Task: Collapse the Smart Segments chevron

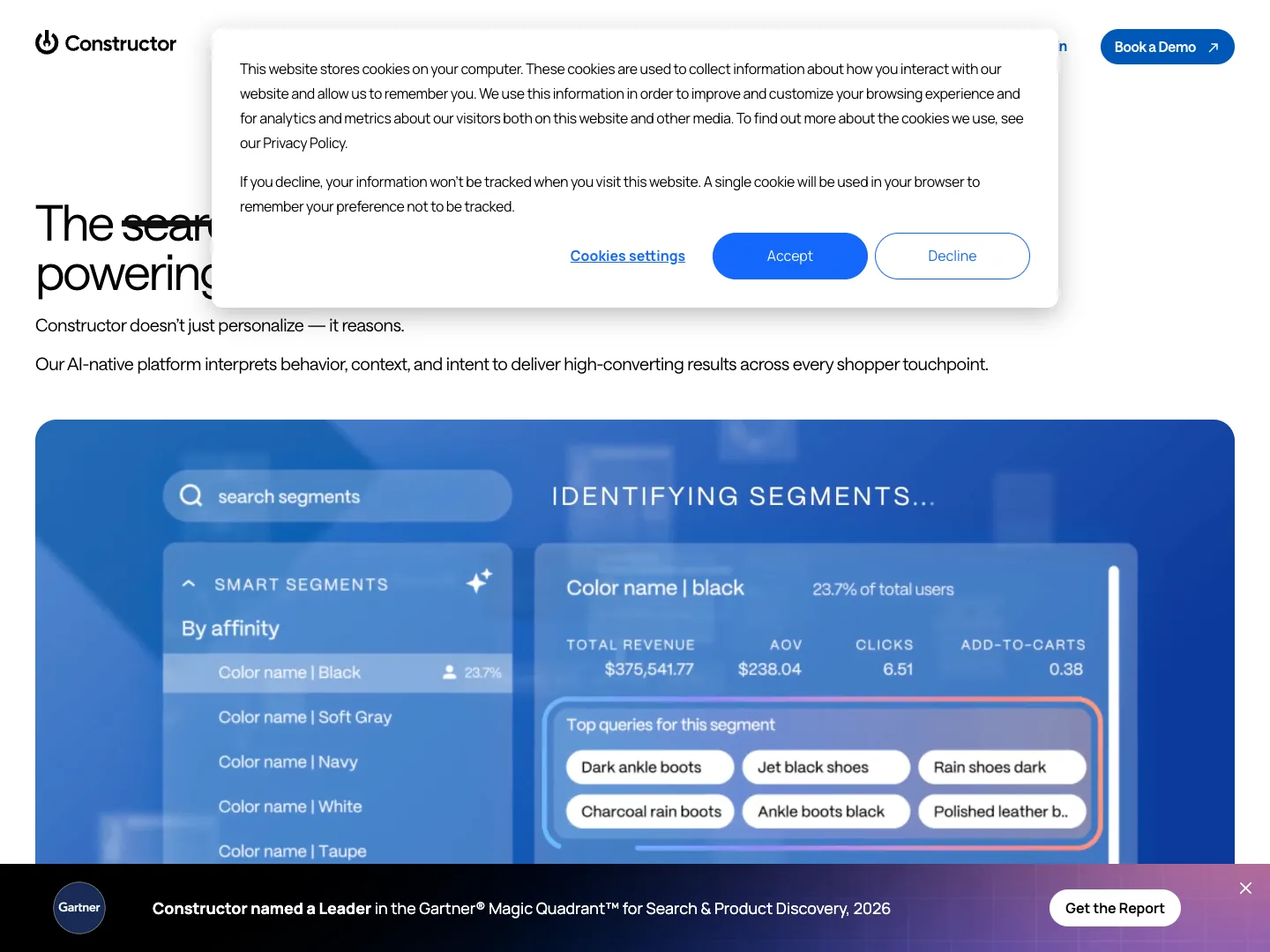Action: [x=188, y=584]
